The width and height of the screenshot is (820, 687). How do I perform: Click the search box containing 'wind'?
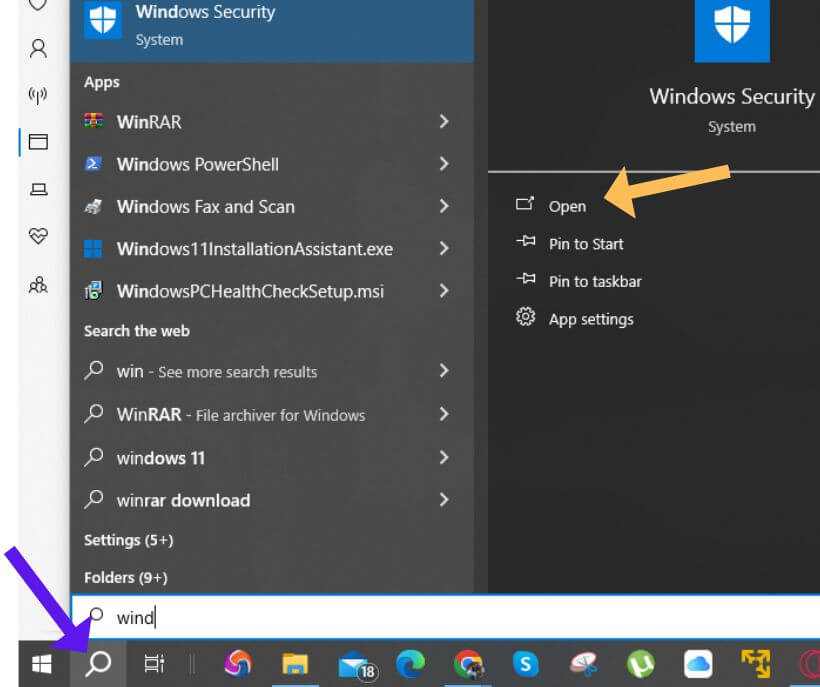tap(446, 616)
